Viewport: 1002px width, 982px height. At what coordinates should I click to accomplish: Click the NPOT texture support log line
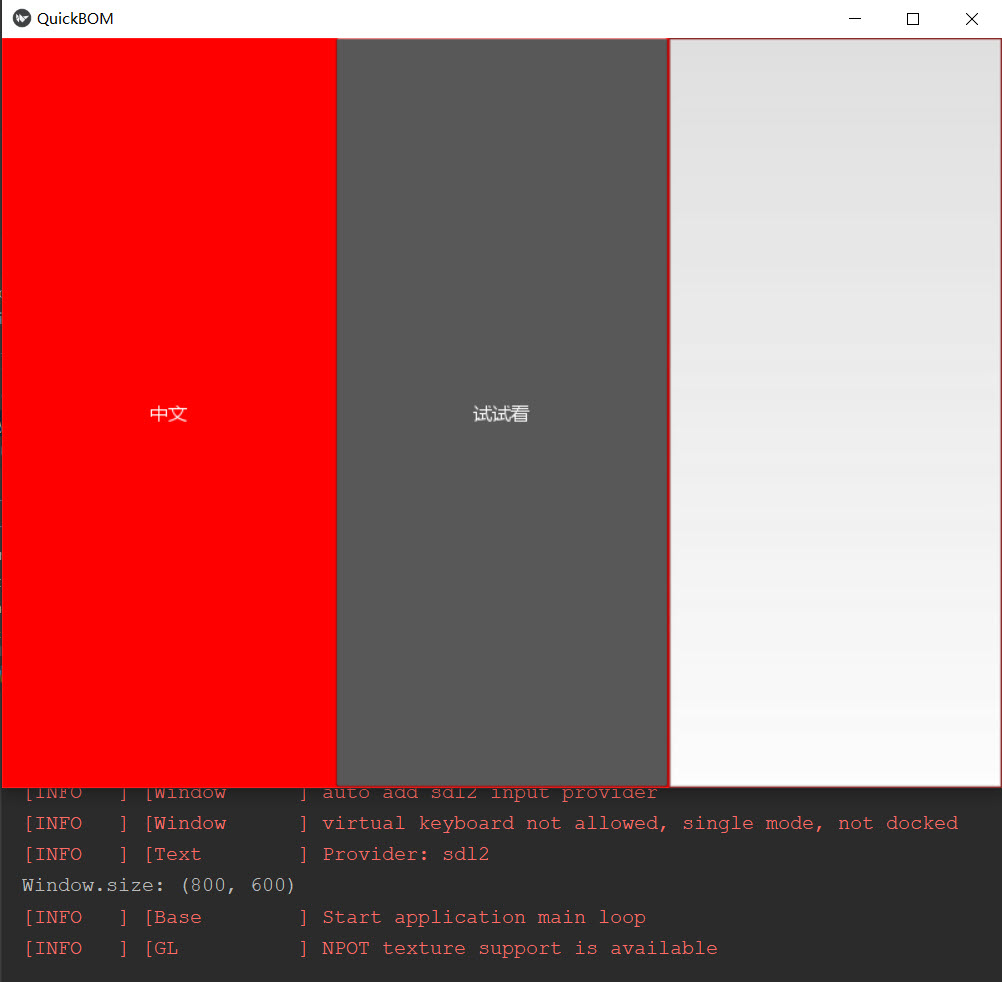pos(519,948)
